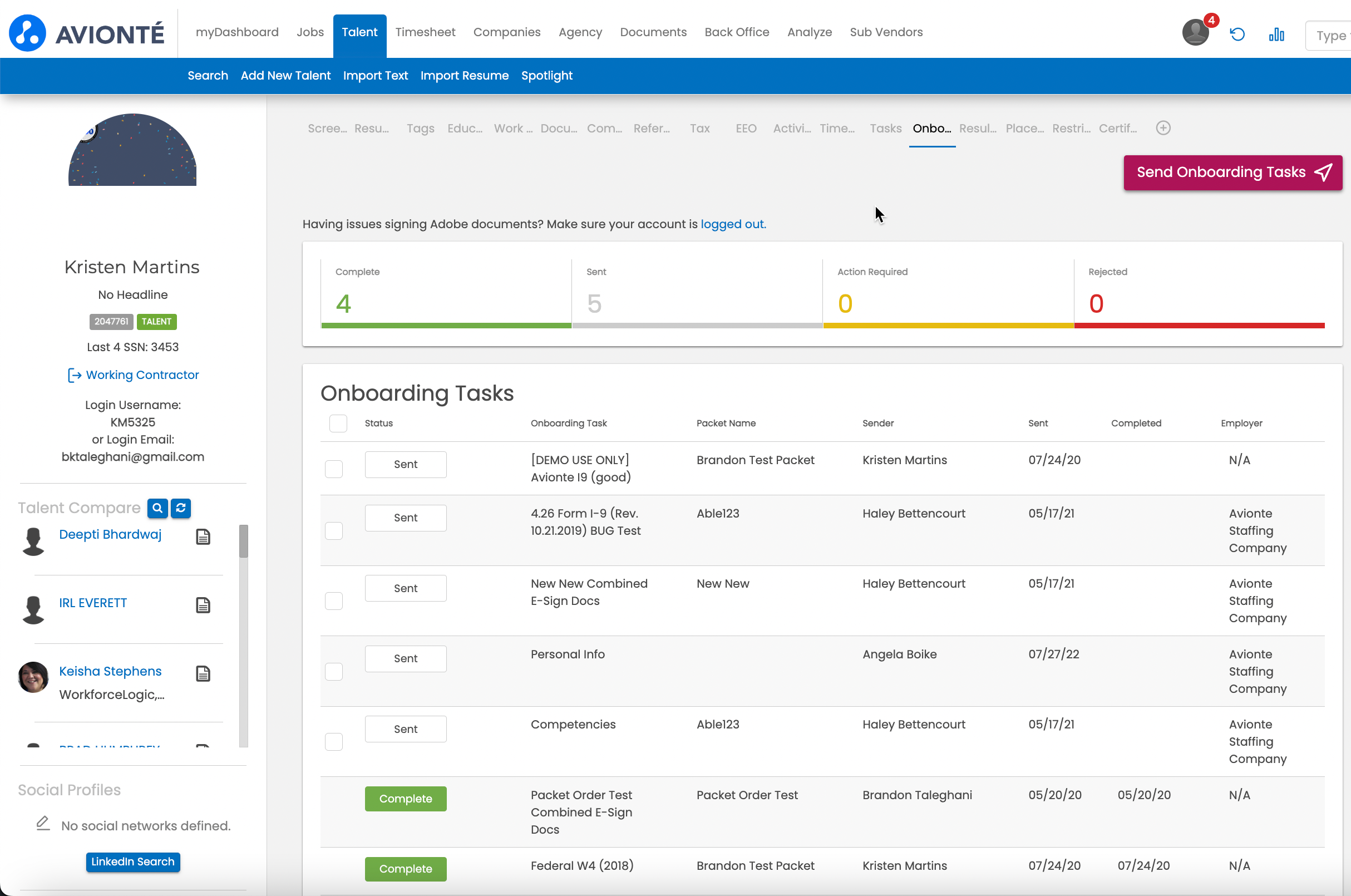
Task: Check the 4.26 Form I-9 BUG Test row
Action: click(334, 531)
